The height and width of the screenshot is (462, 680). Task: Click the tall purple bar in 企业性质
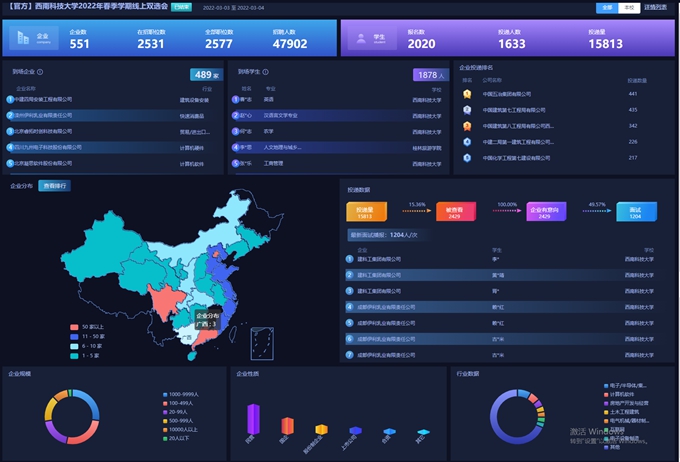[x=253, y=419]
